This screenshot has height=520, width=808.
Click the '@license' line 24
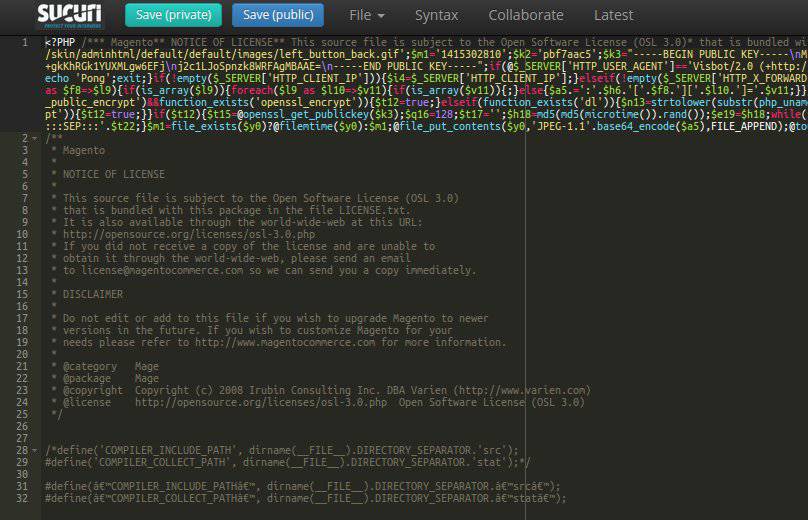coord(317,402)
